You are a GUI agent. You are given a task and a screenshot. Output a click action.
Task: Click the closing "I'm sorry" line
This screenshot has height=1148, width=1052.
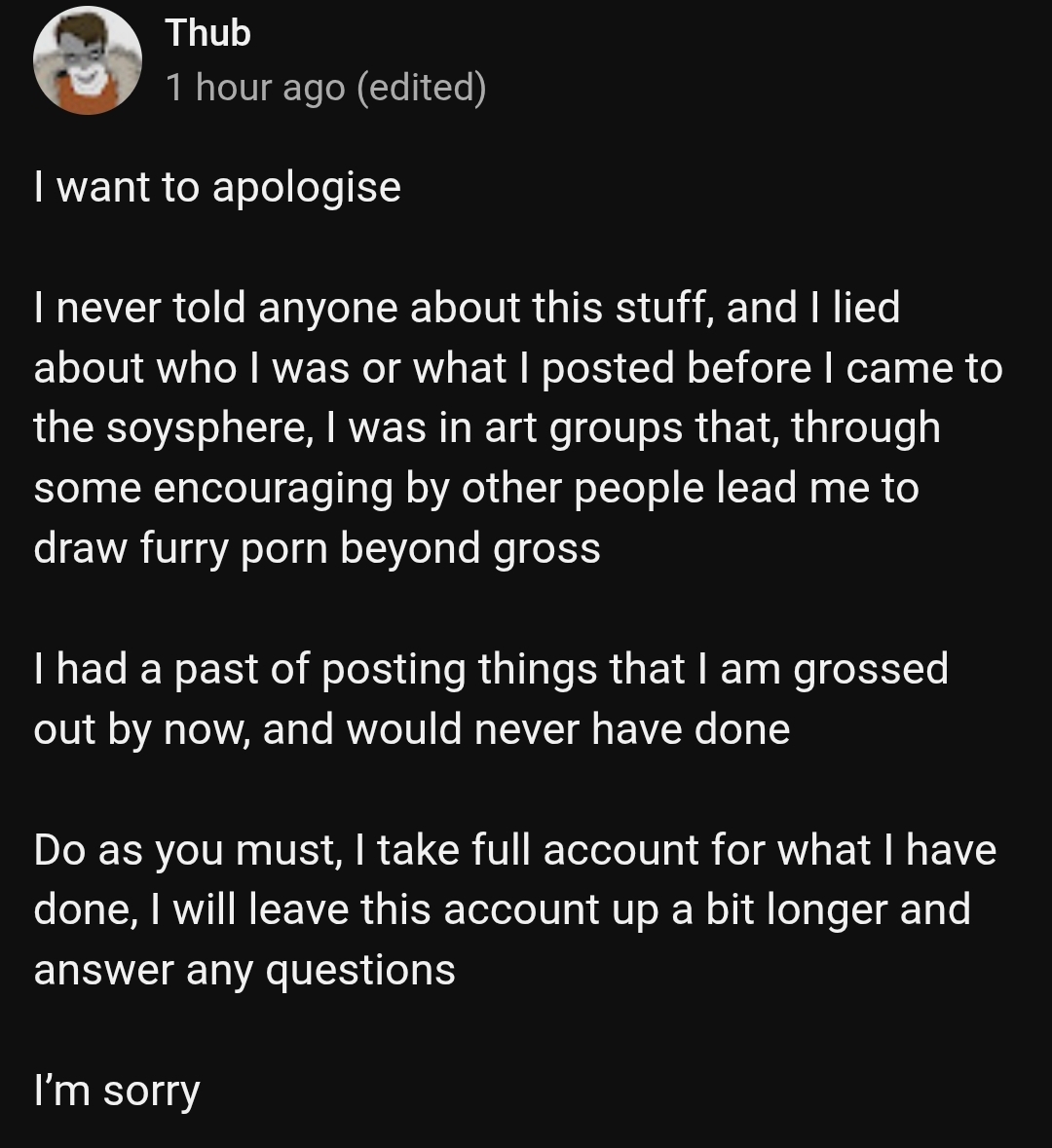point(116,1091)
